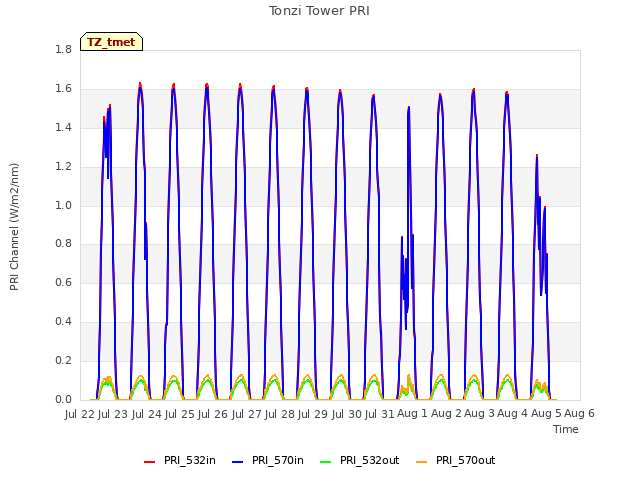
Task: Click the red PRI_532in legend swatch
Action: 149,461
